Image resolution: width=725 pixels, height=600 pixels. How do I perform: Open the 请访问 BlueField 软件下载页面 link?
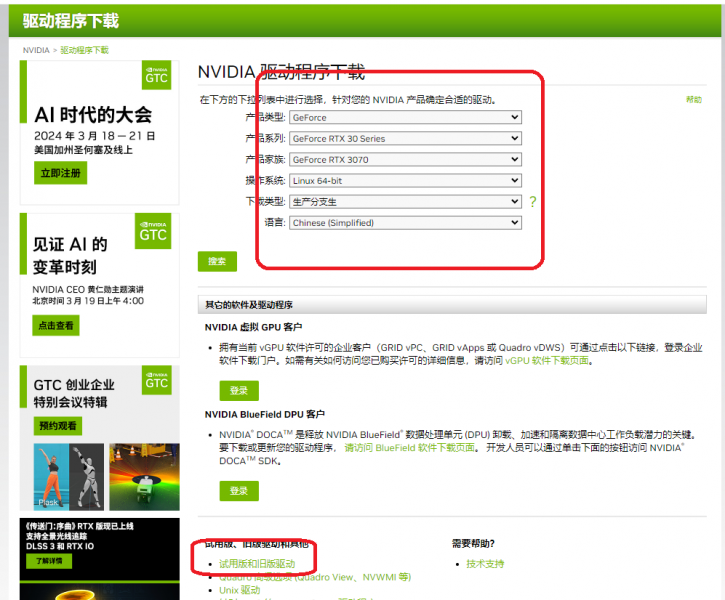[410, 447]
